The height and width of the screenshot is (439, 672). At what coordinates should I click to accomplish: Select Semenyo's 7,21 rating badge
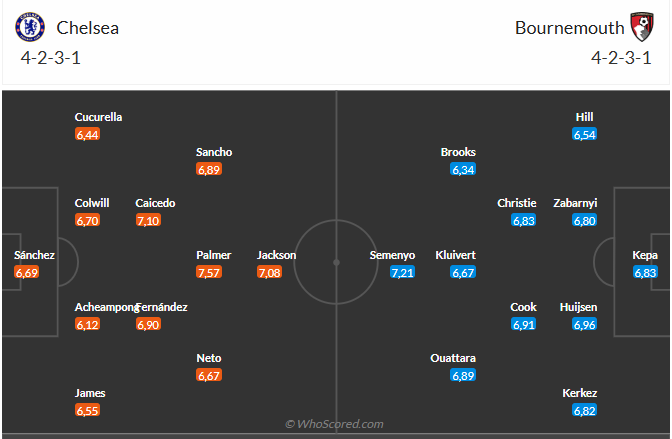click(402, 272)
